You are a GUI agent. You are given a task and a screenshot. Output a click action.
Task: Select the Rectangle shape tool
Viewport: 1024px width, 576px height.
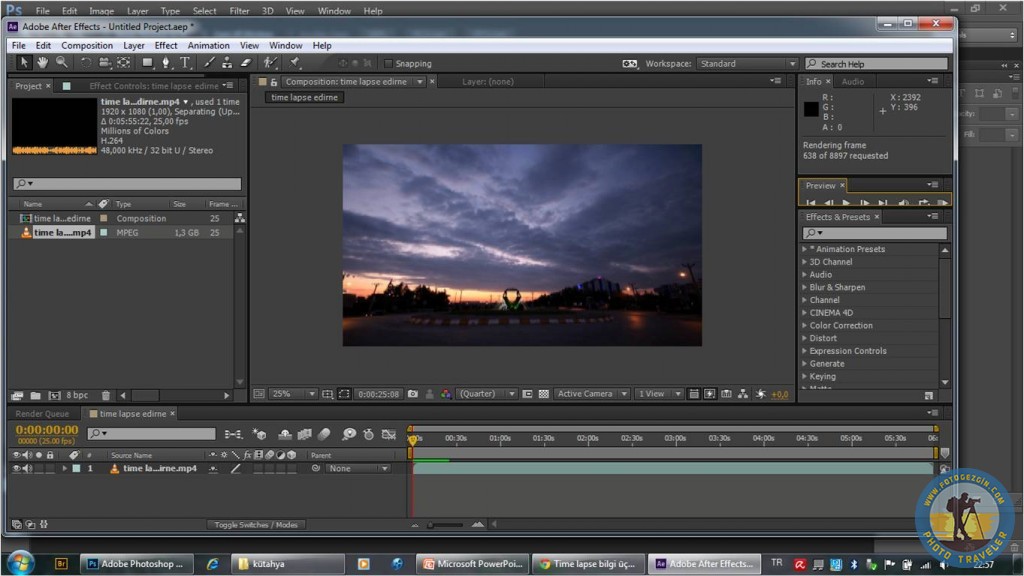[148, 63]
